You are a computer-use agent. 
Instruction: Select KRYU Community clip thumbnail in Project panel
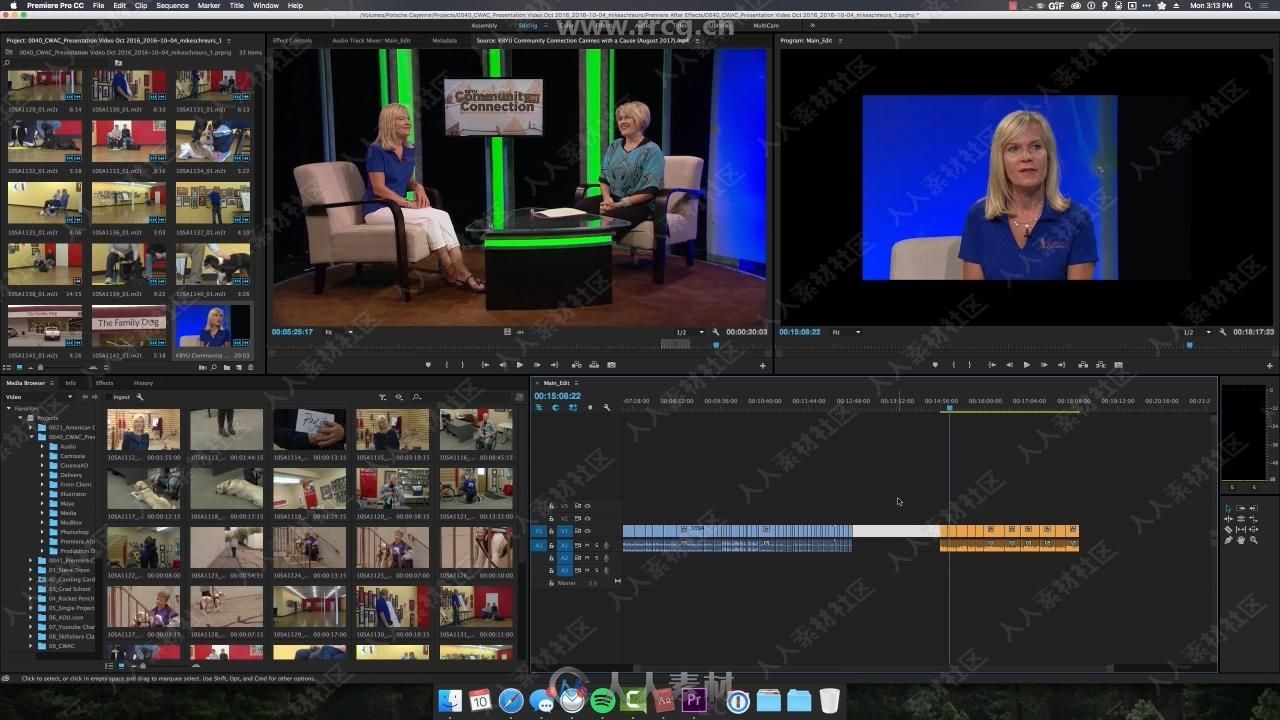(213, 326)
